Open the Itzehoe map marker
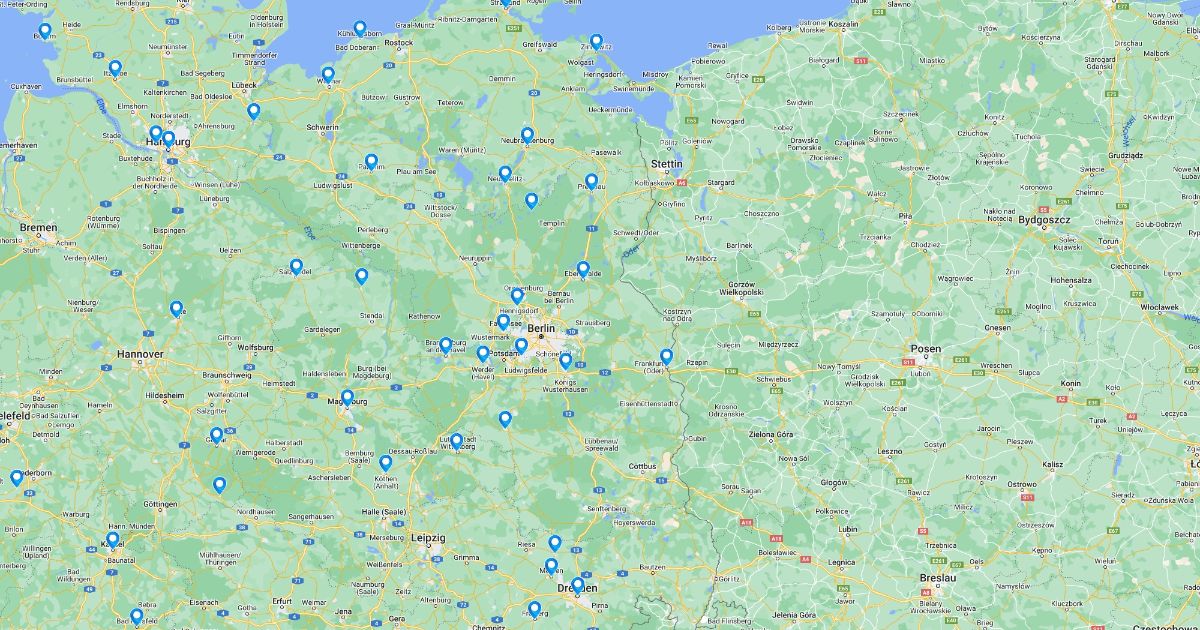Image resolution: width=1200 pixels, height=630 pixels. point(115,68)
